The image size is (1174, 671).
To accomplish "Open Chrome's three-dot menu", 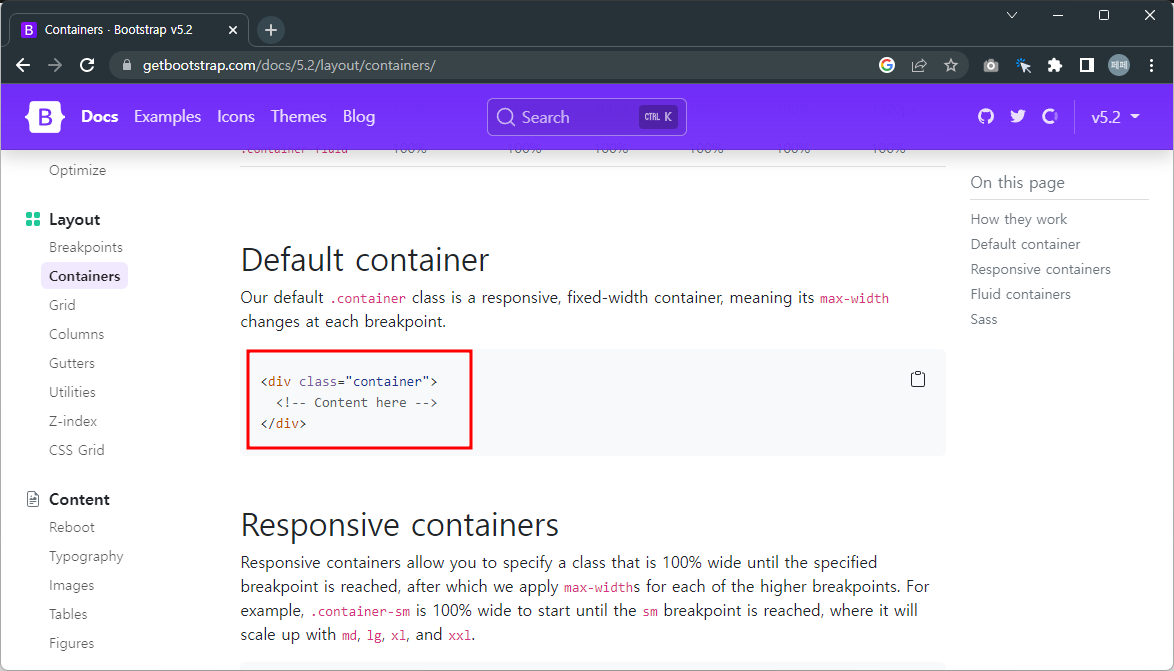I will 1152,65.
